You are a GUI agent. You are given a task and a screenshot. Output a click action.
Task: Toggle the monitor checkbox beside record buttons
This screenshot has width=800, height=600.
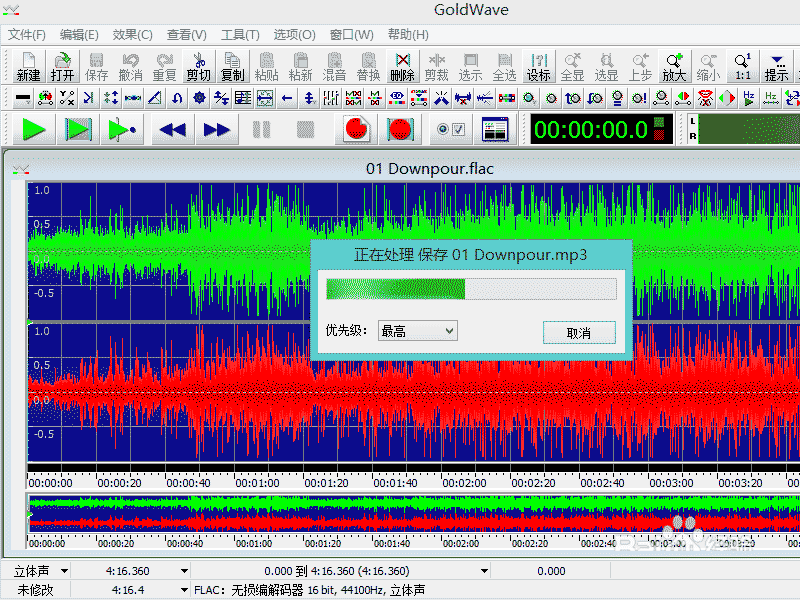tap(457, 129)
